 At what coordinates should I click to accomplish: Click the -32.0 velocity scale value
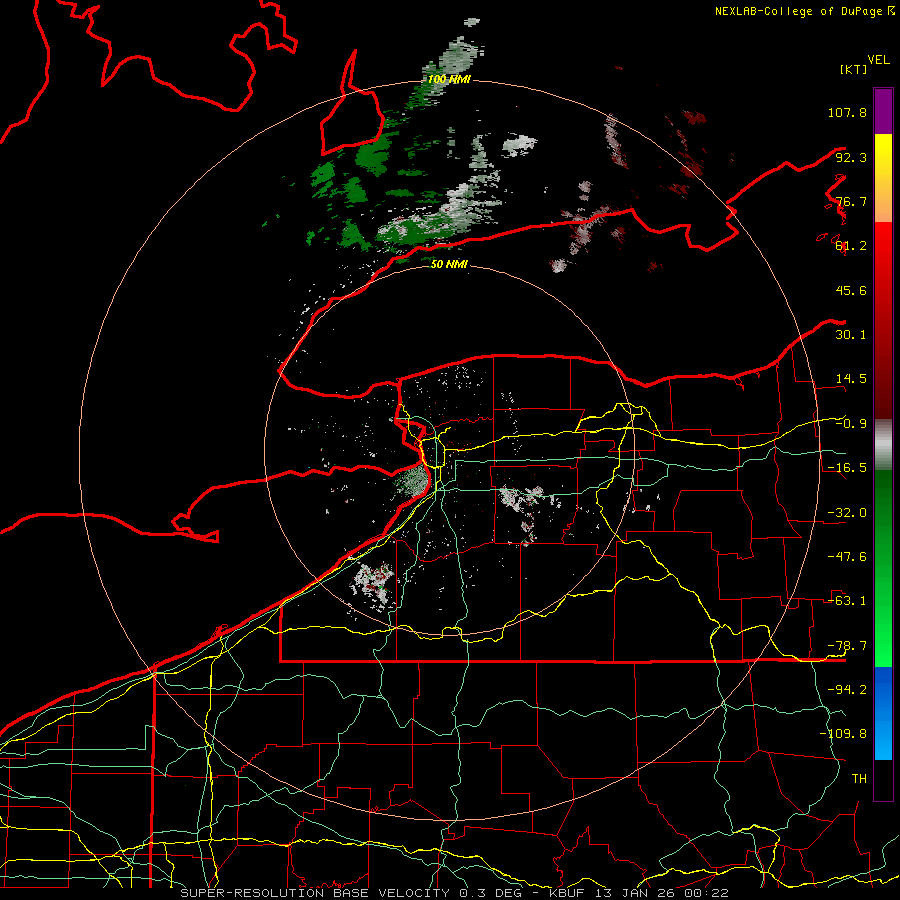coord(847,513)
